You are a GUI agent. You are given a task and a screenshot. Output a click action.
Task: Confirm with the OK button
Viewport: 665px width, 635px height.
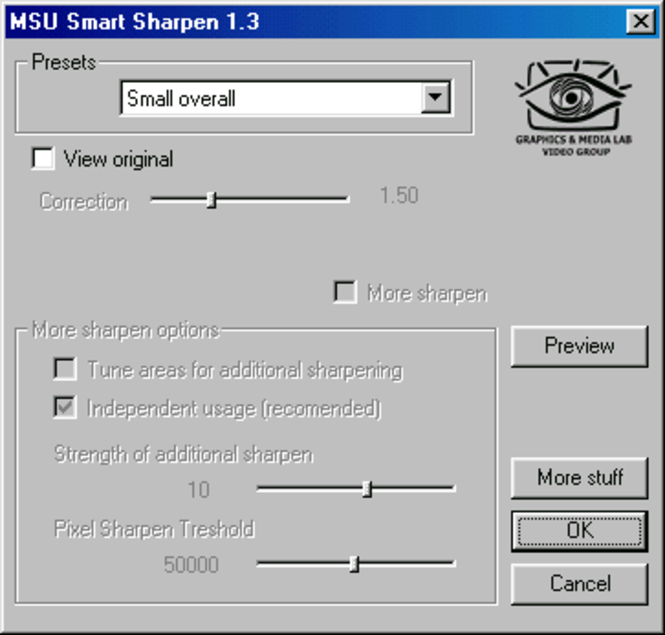(579, 531)
